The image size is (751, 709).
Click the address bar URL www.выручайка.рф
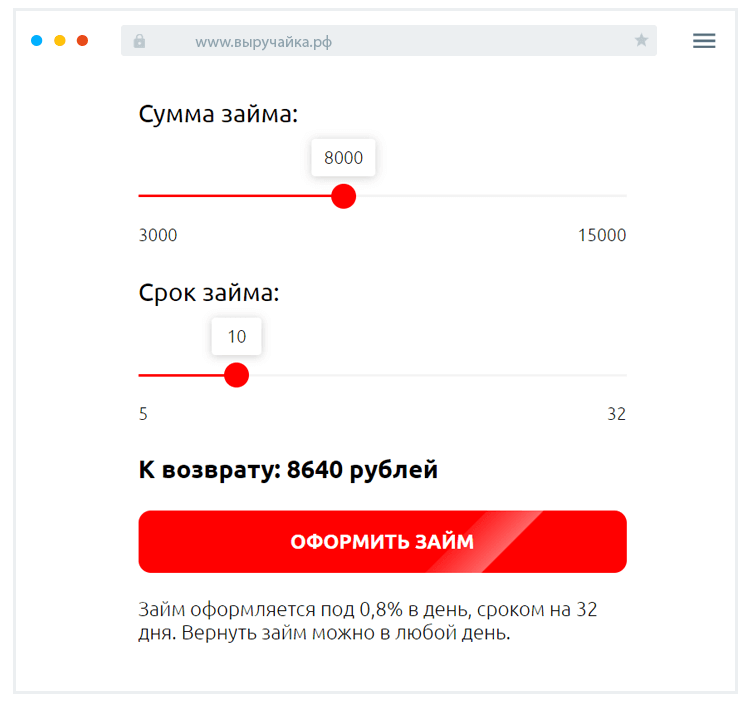tap(263, 42)
